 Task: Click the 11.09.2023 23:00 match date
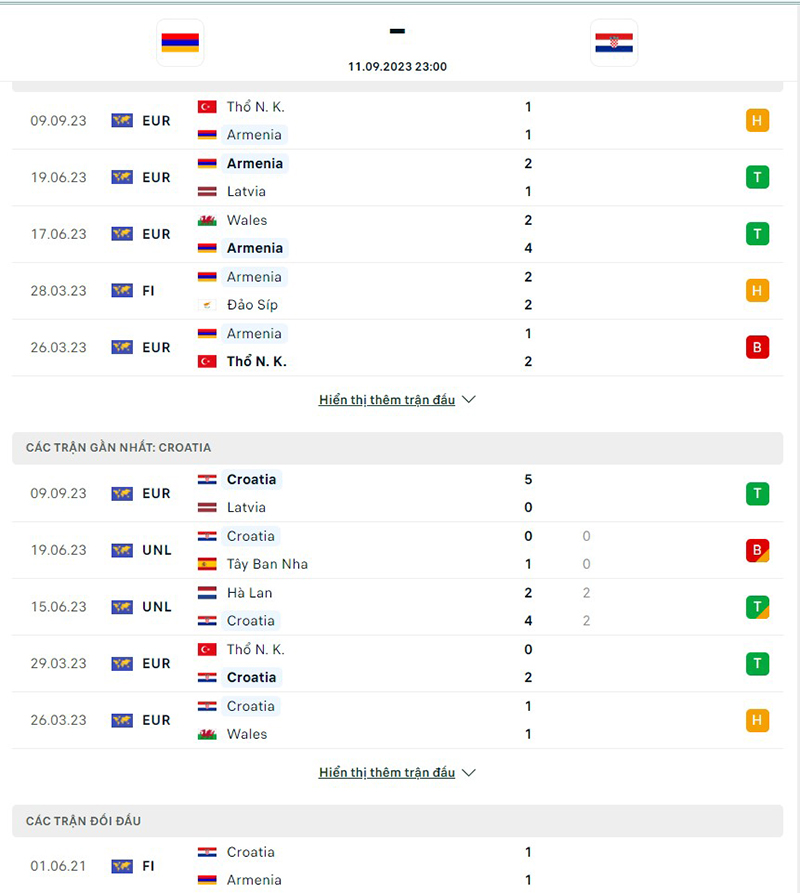click(x=397, y=67)
